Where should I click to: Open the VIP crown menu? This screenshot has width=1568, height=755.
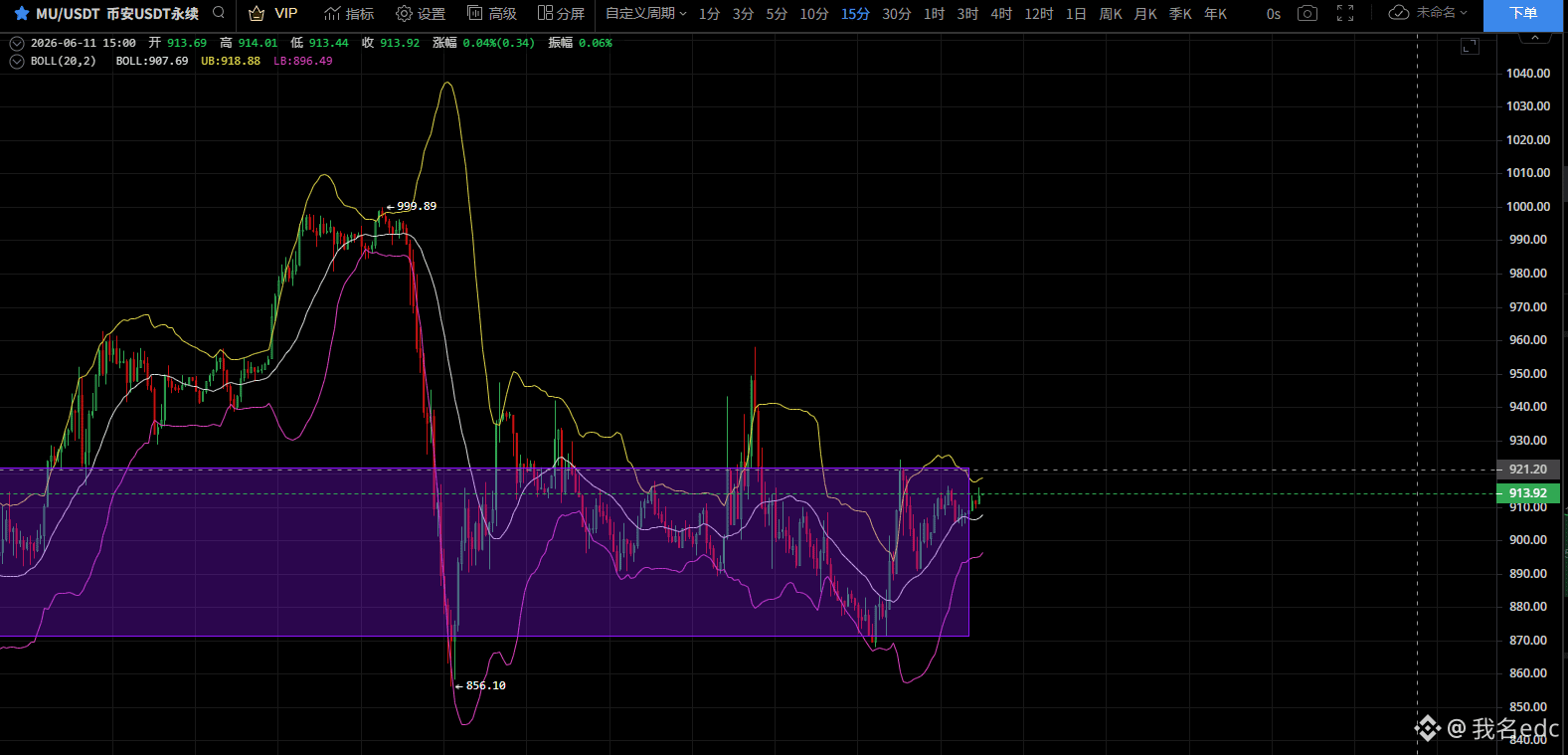click(x=272, y=13)
